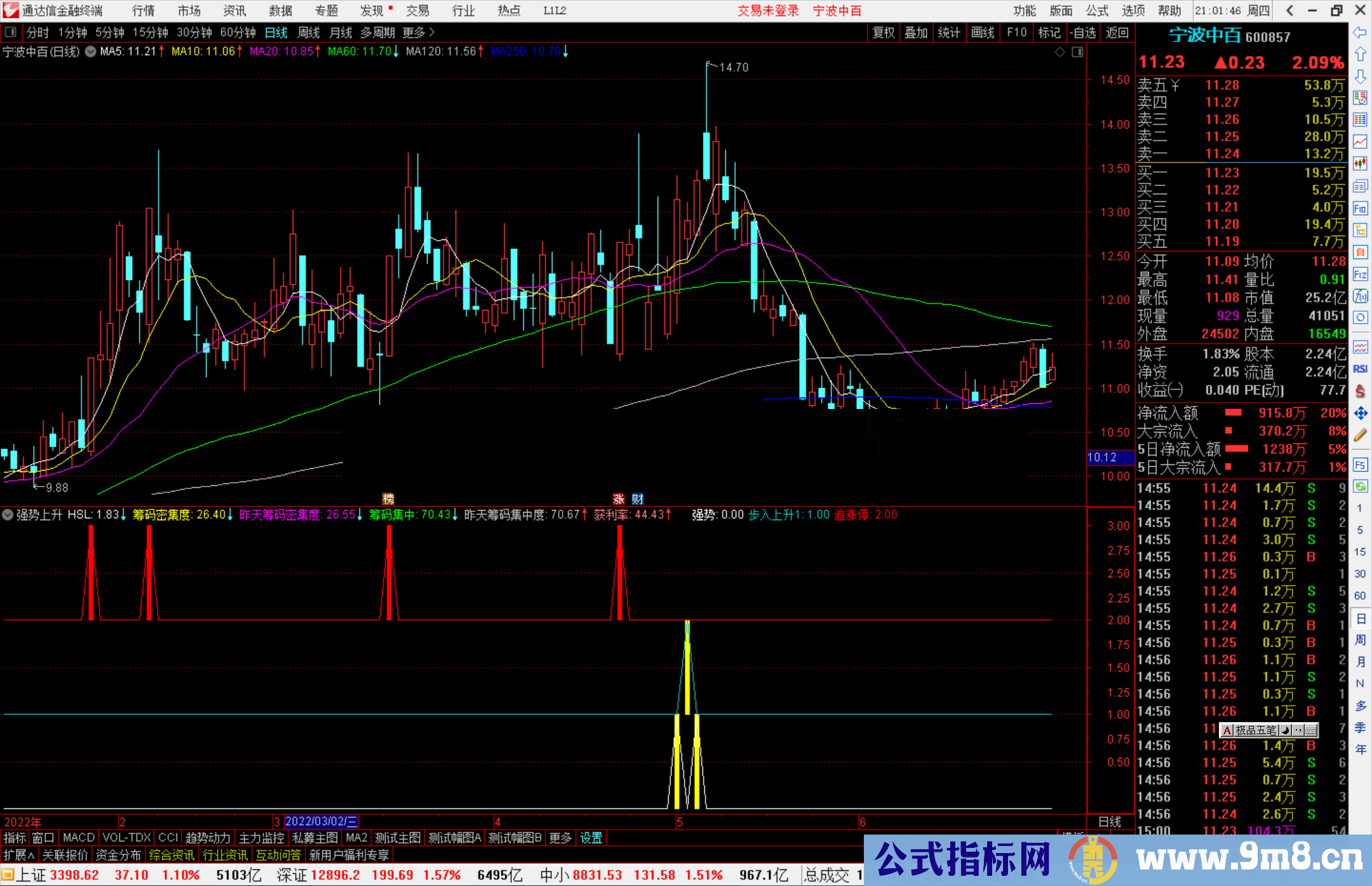
Task: Open the RSI indicator sidebar icon
Action: coord(1360,369)
